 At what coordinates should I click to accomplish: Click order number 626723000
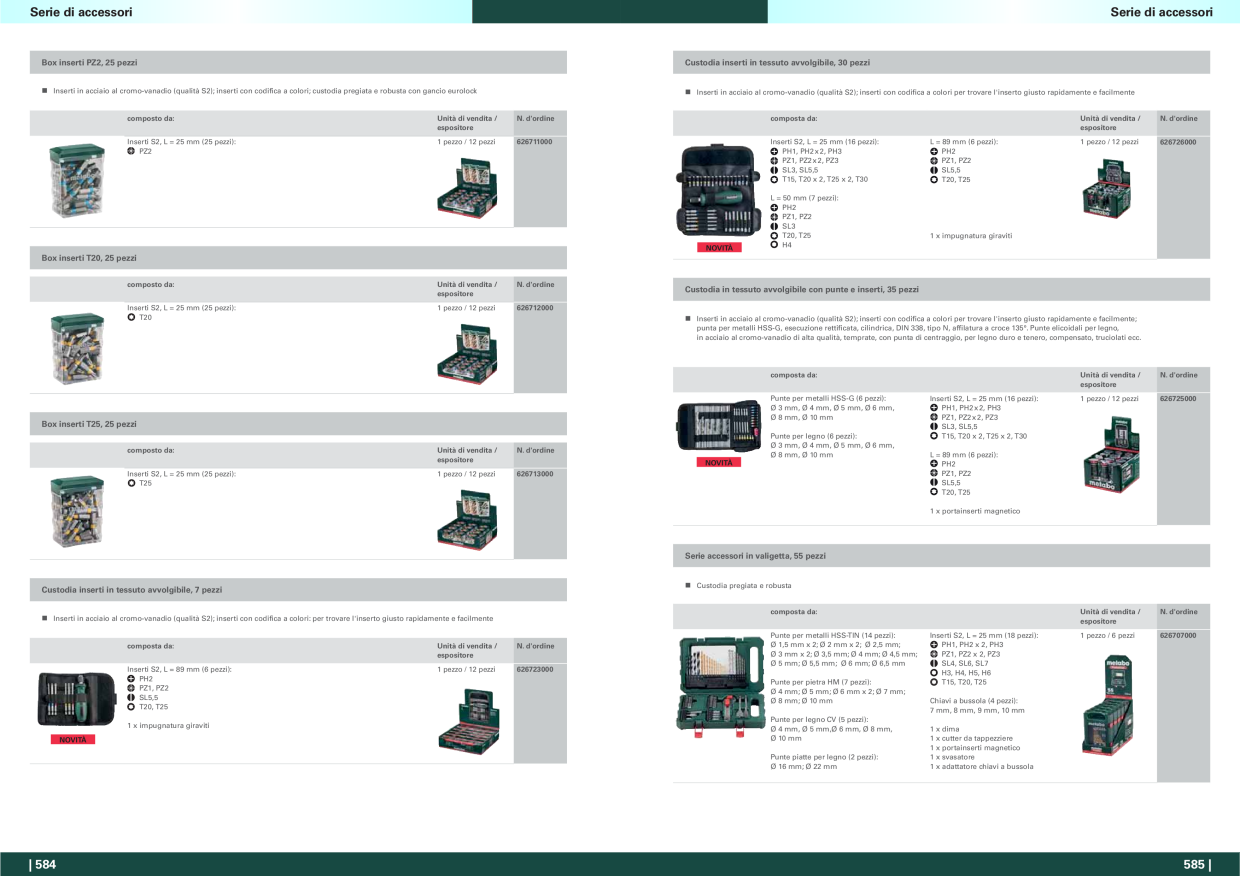pos(535,669)
